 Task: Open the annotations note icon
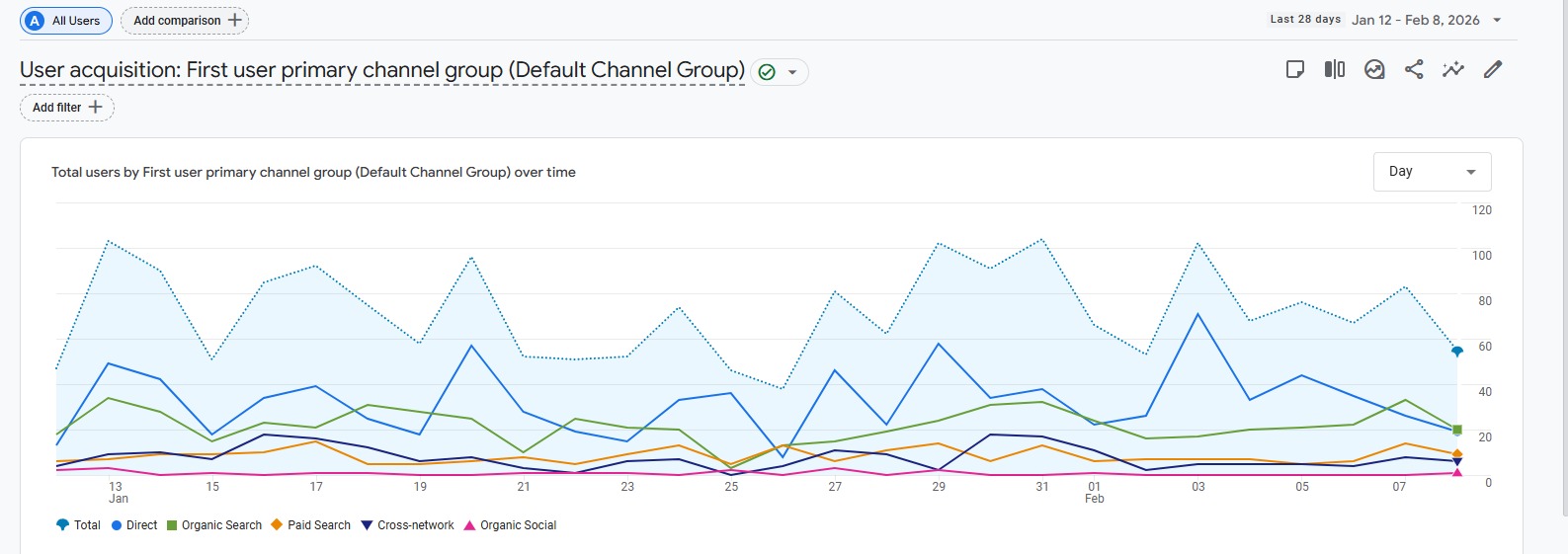[x=1294, y=69]
